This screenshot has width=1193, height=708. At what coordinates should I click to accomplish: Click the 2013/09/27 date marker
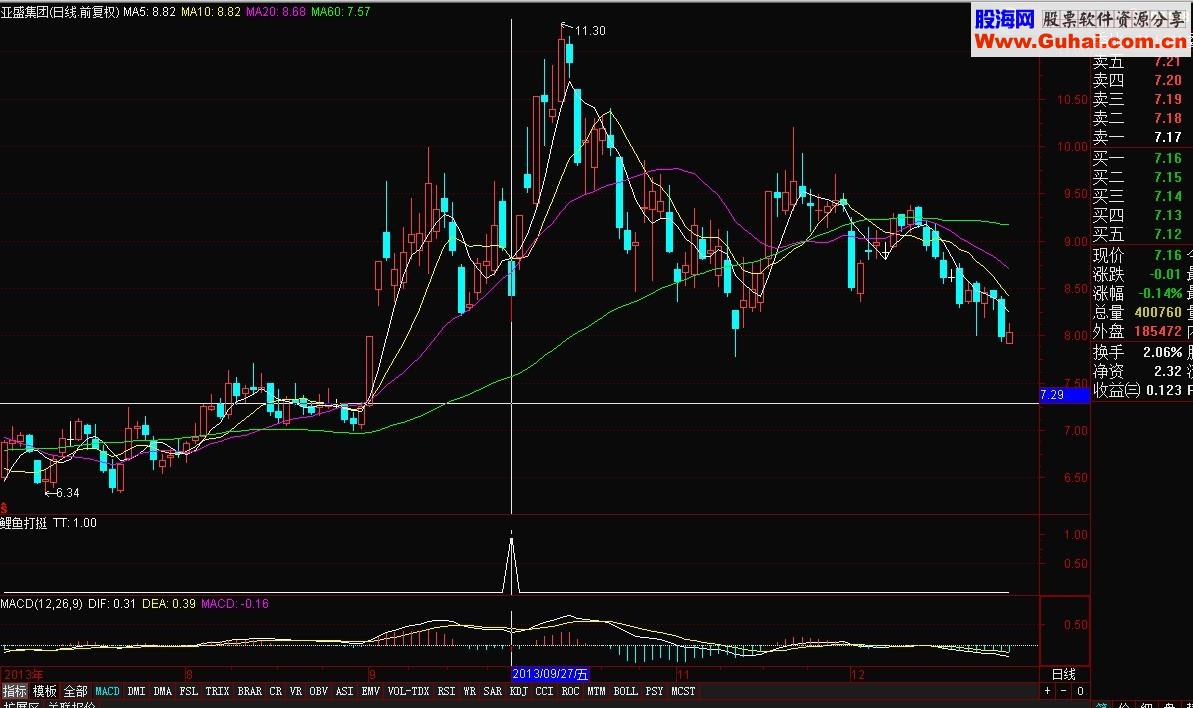(x=549, y=675)
